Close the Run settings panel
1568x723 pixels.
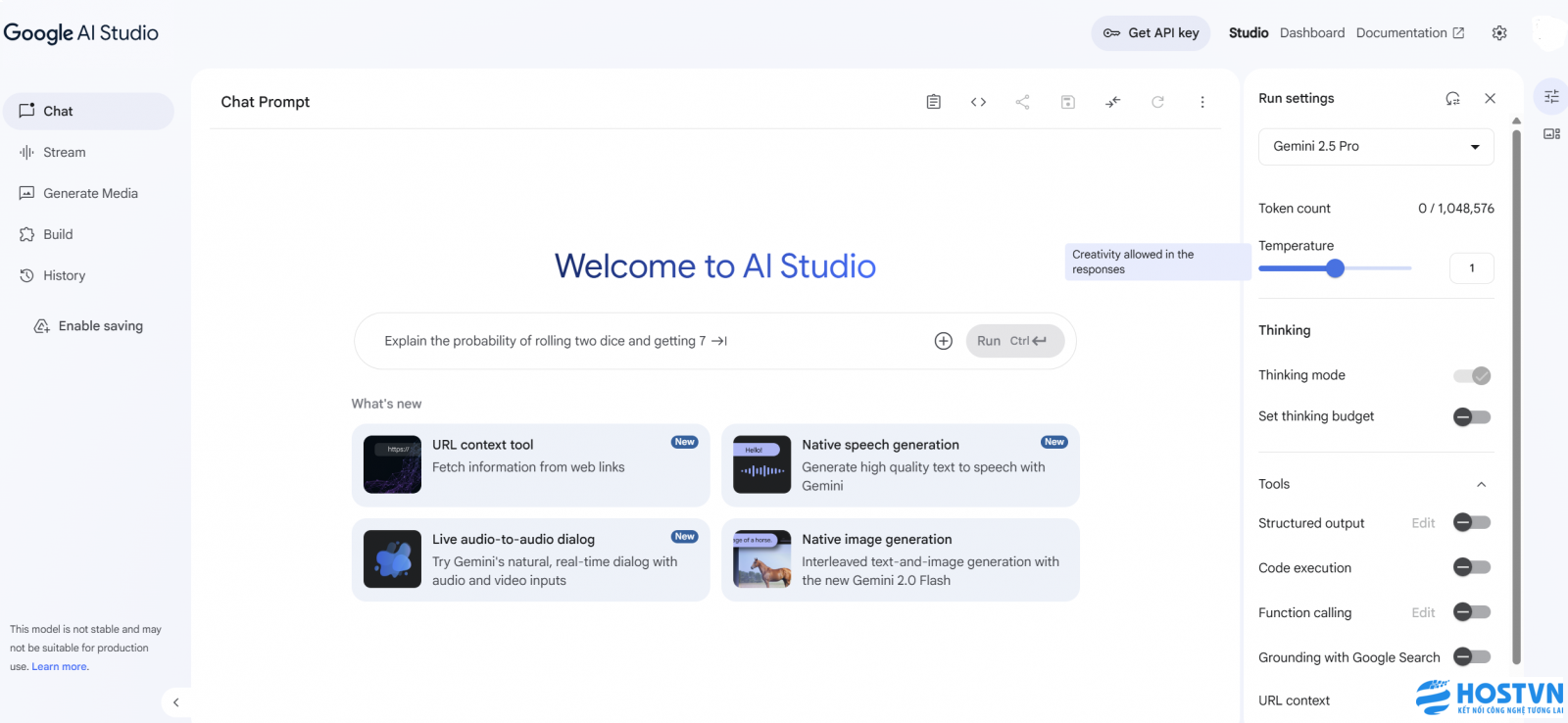(x=1490, y=98)
